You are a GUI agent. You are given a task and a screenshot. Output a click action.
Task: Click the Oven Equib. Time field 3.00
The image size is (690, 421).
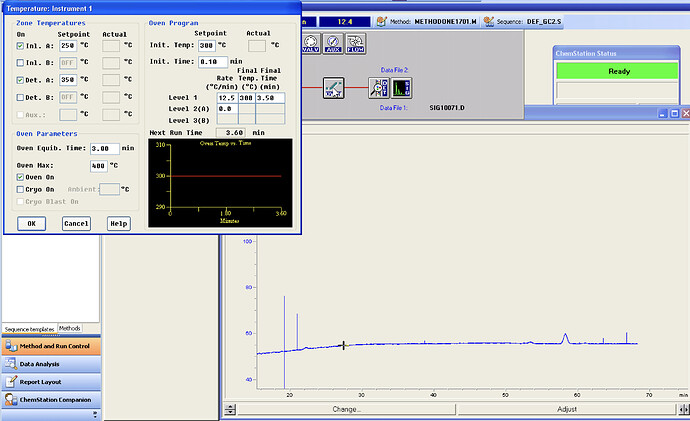[x=105, y=149]
